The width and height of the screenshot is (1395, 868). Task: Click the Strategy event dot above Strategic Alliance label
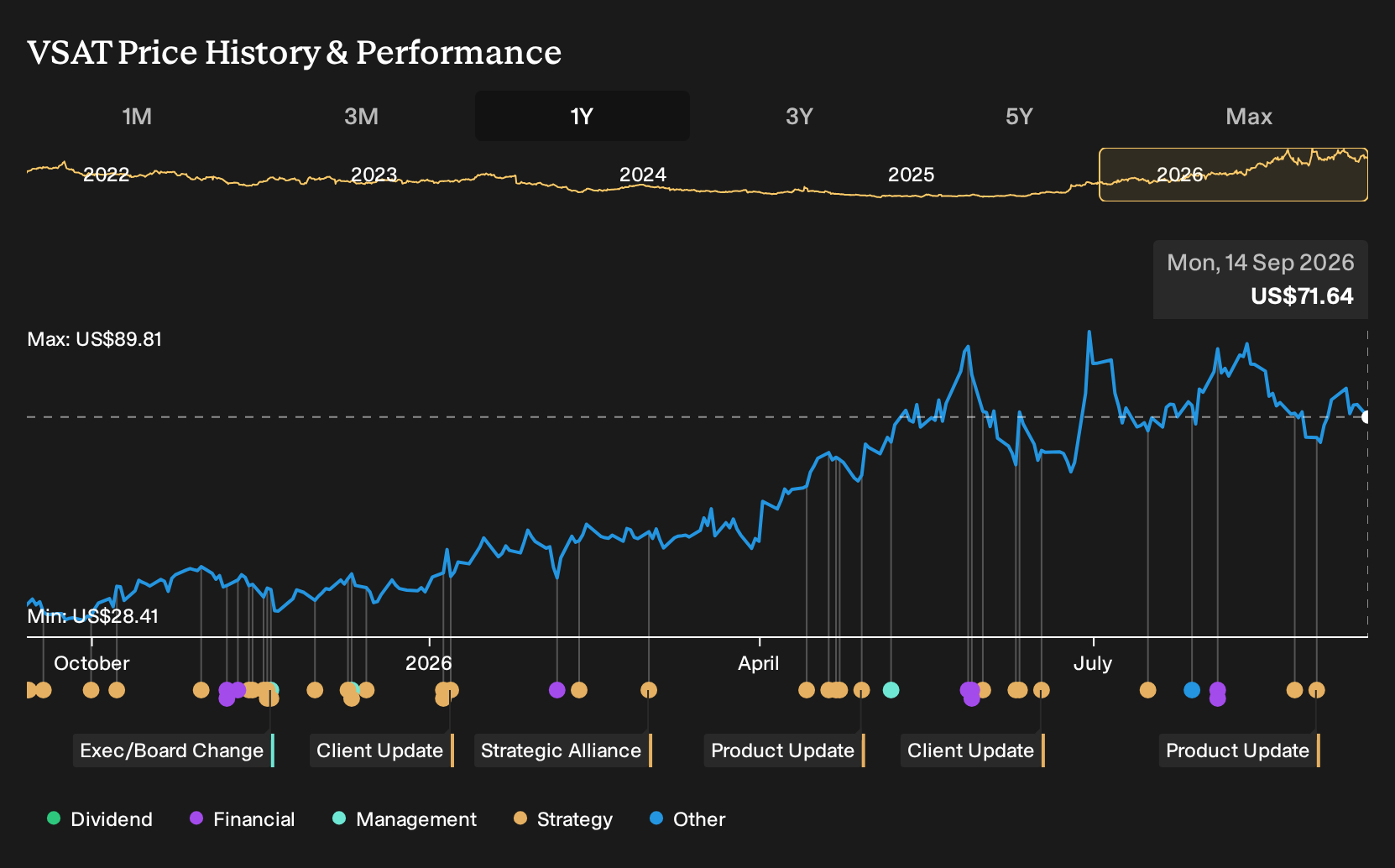[649, 690]
